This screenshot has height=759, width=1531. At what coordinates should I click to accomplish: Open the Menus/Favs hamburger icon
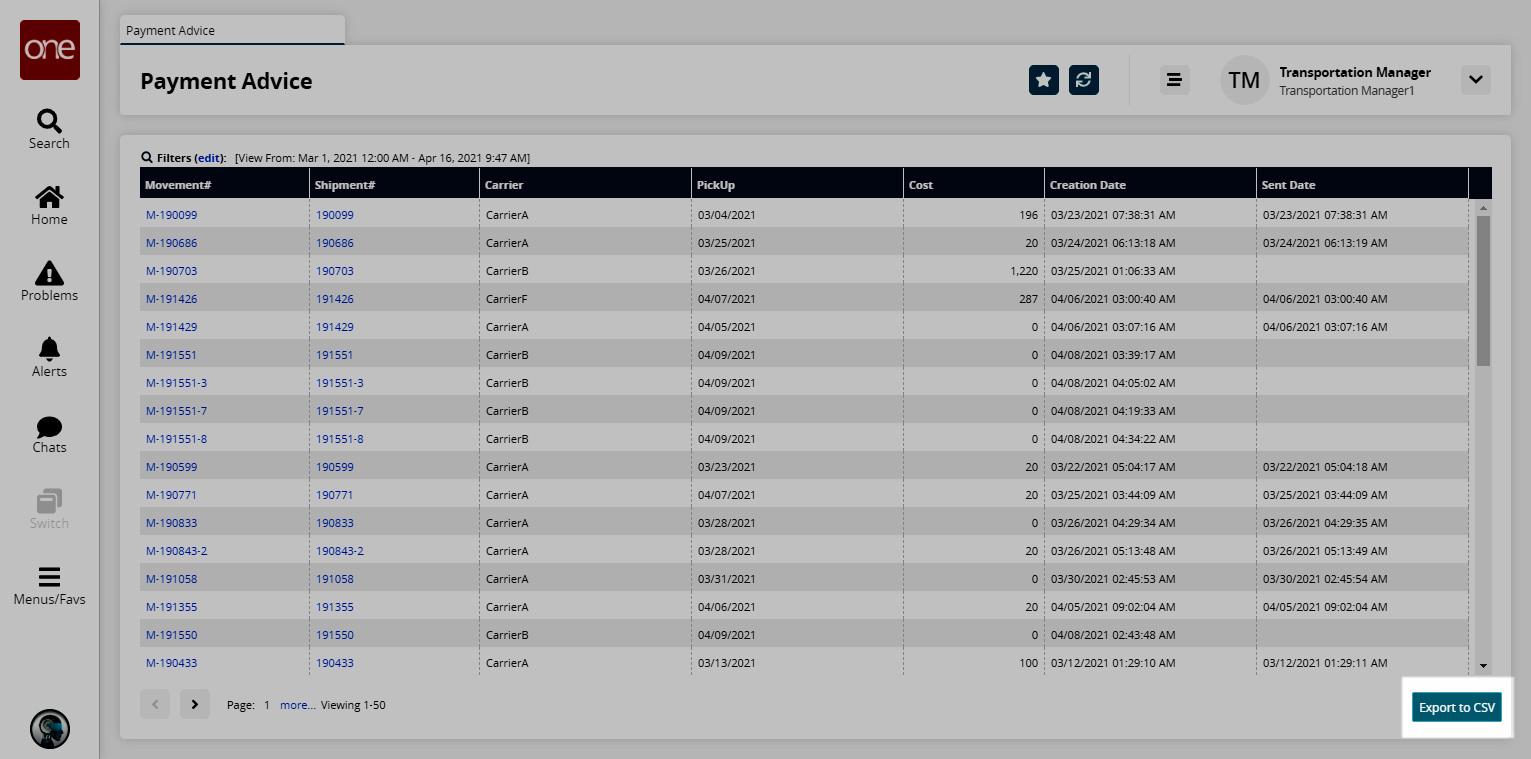click(x=49, y=577)
